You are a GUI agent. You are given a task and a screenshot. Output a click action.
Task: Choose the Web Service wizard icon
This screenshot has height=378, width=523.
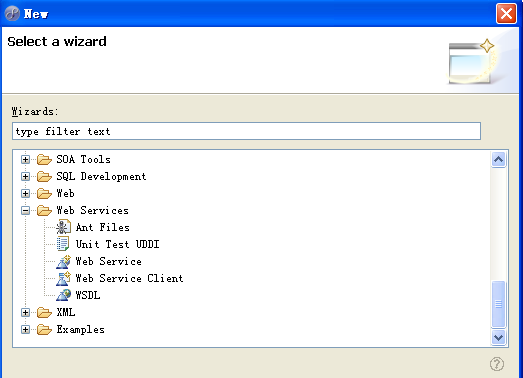pyautogui.click(x=63, y=261)
